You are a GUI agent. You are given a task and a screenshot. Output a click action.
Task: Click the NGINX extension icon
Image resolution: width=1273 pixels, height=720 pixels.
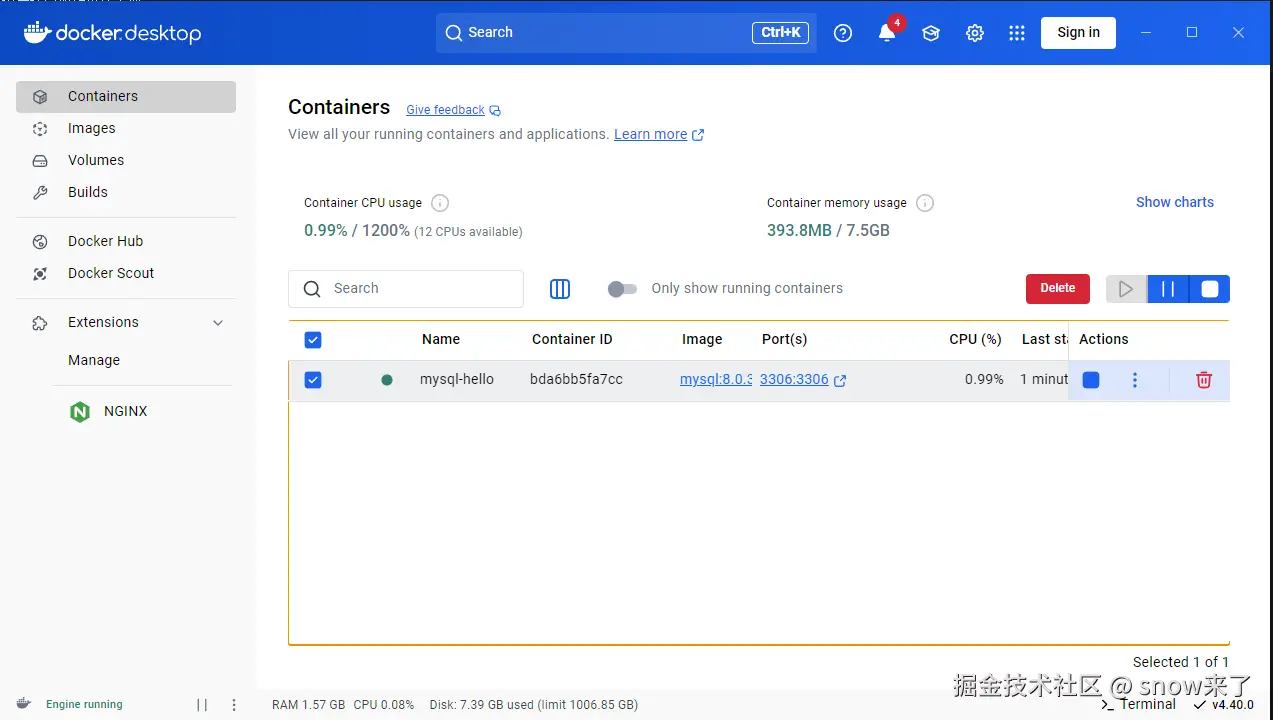(80, 412)
